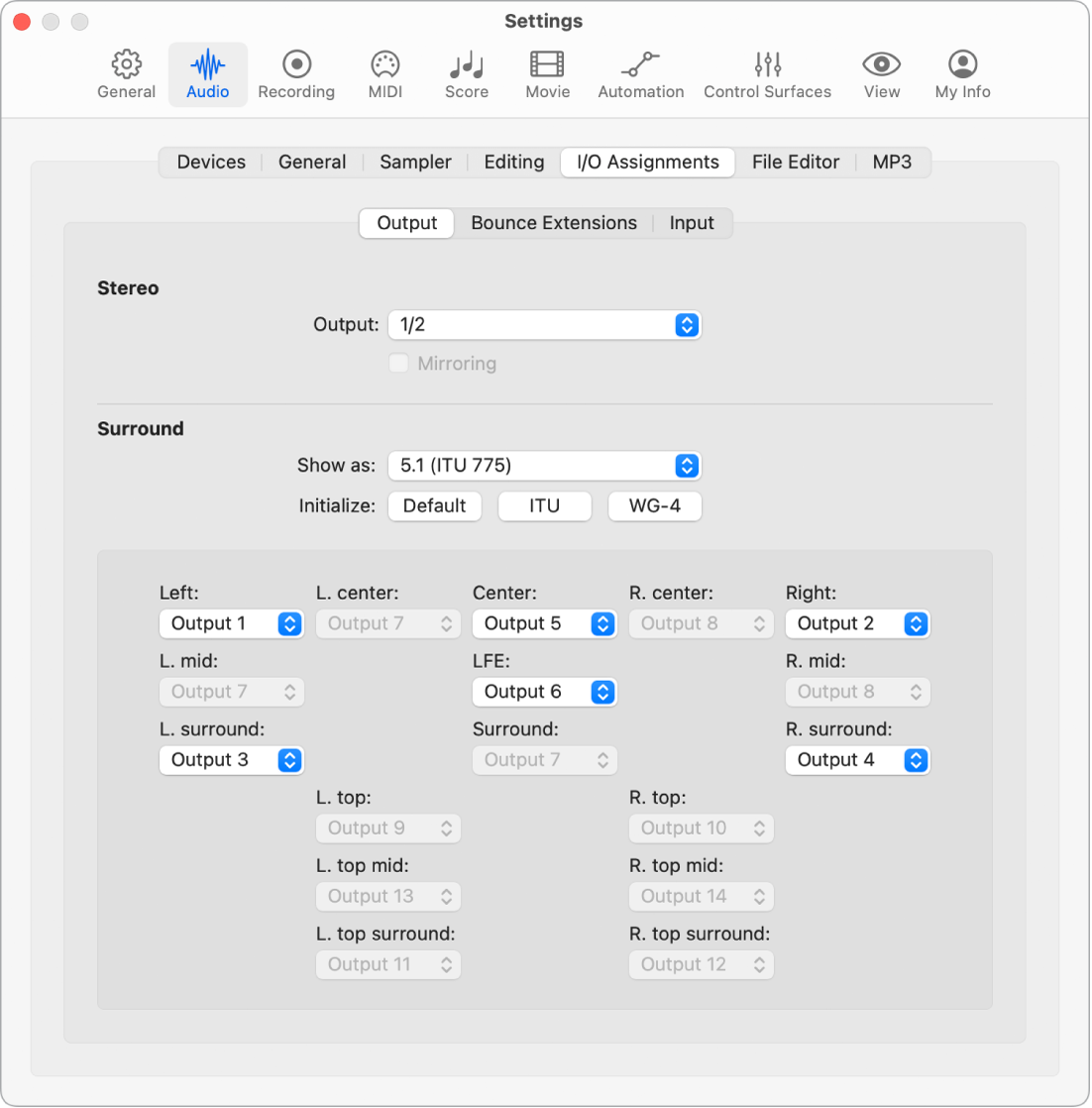Open the Show as surround format dropdown
This screenshot has width=1092, height=1108.
[544, 466]
